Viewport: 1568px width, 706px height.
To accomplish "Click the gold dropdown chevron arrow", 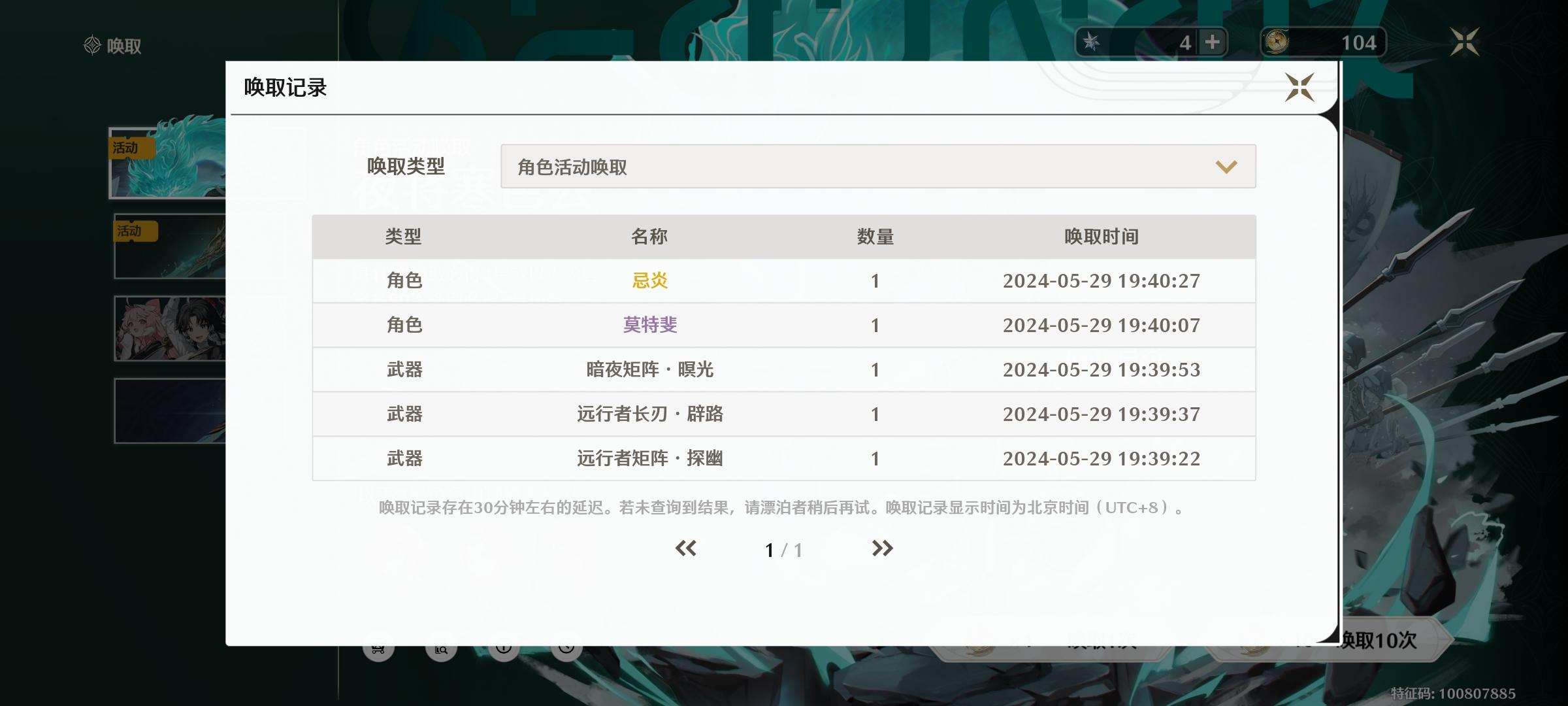I will tap(1226, 167).
